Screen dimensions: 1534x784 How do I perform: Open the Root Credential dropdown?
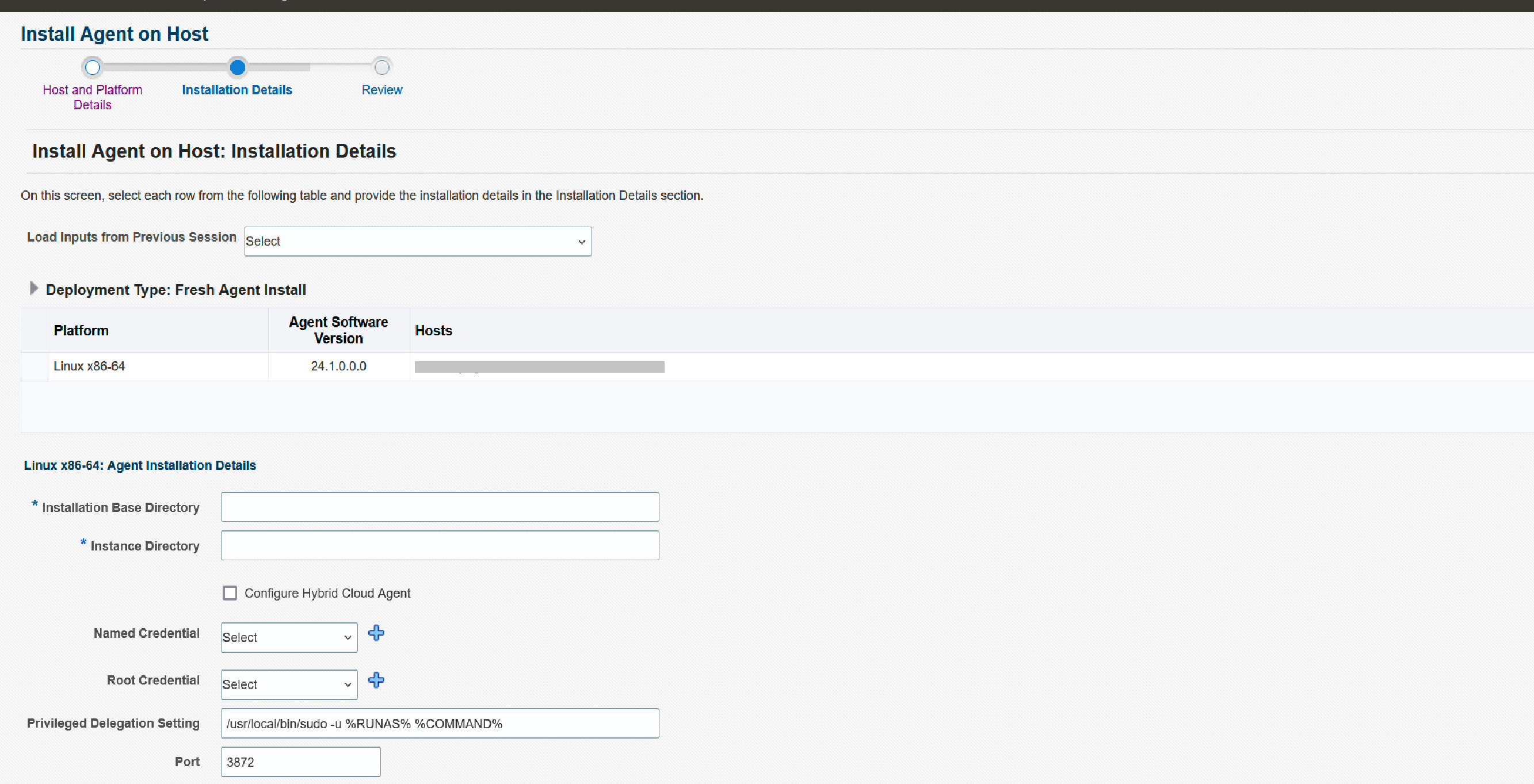coord(288,684)
